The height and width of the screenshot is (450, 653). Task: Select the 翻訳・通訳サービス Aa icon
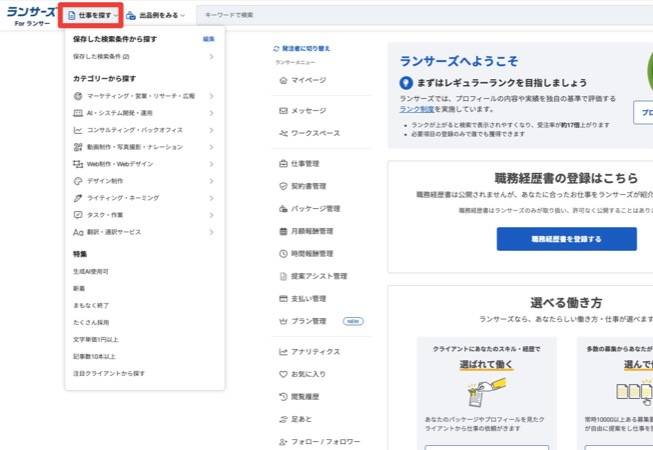78,232
